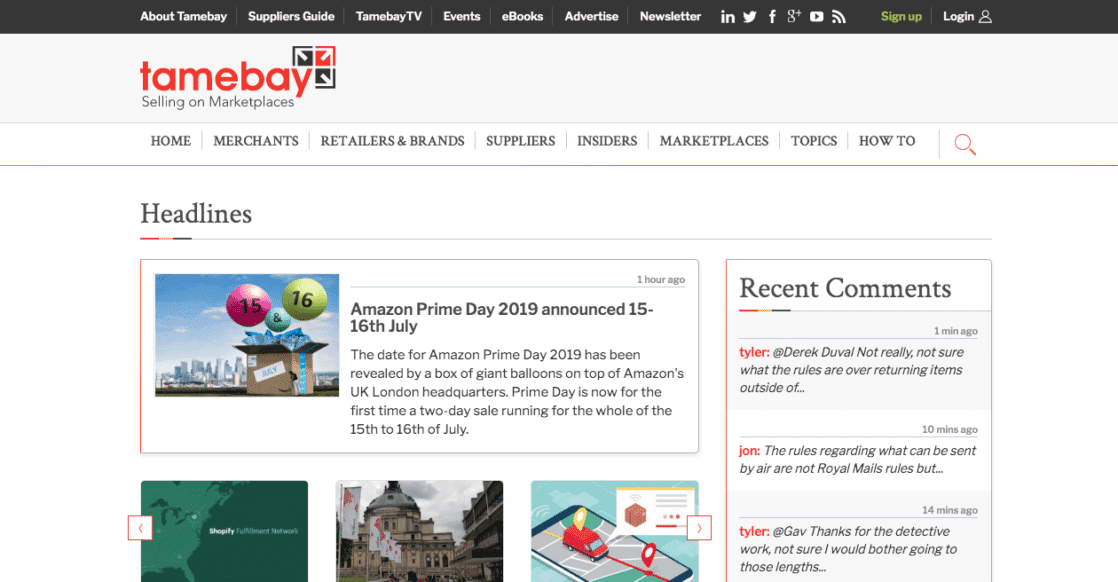The height and width of the screenshot is (582, 1118).
Task: Click the Login link
Action: [x=958, y=16]
